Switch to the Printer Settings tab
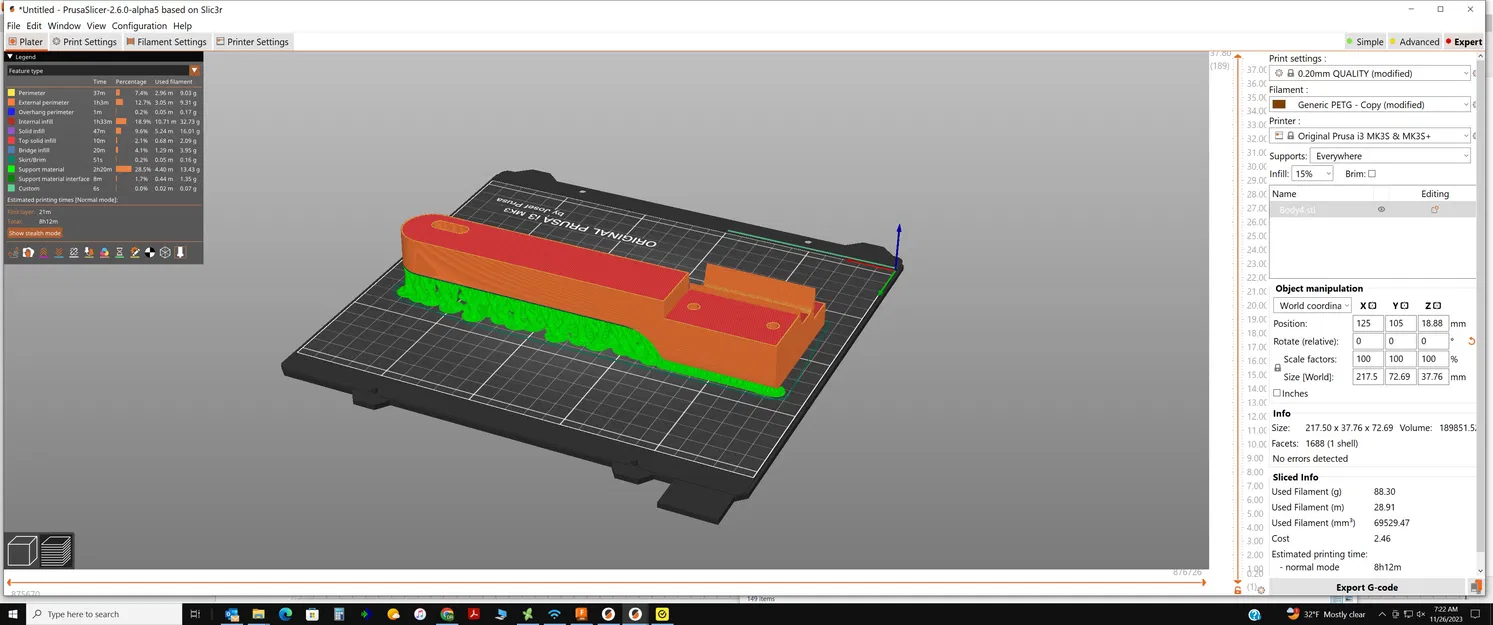 click(252, 42)
